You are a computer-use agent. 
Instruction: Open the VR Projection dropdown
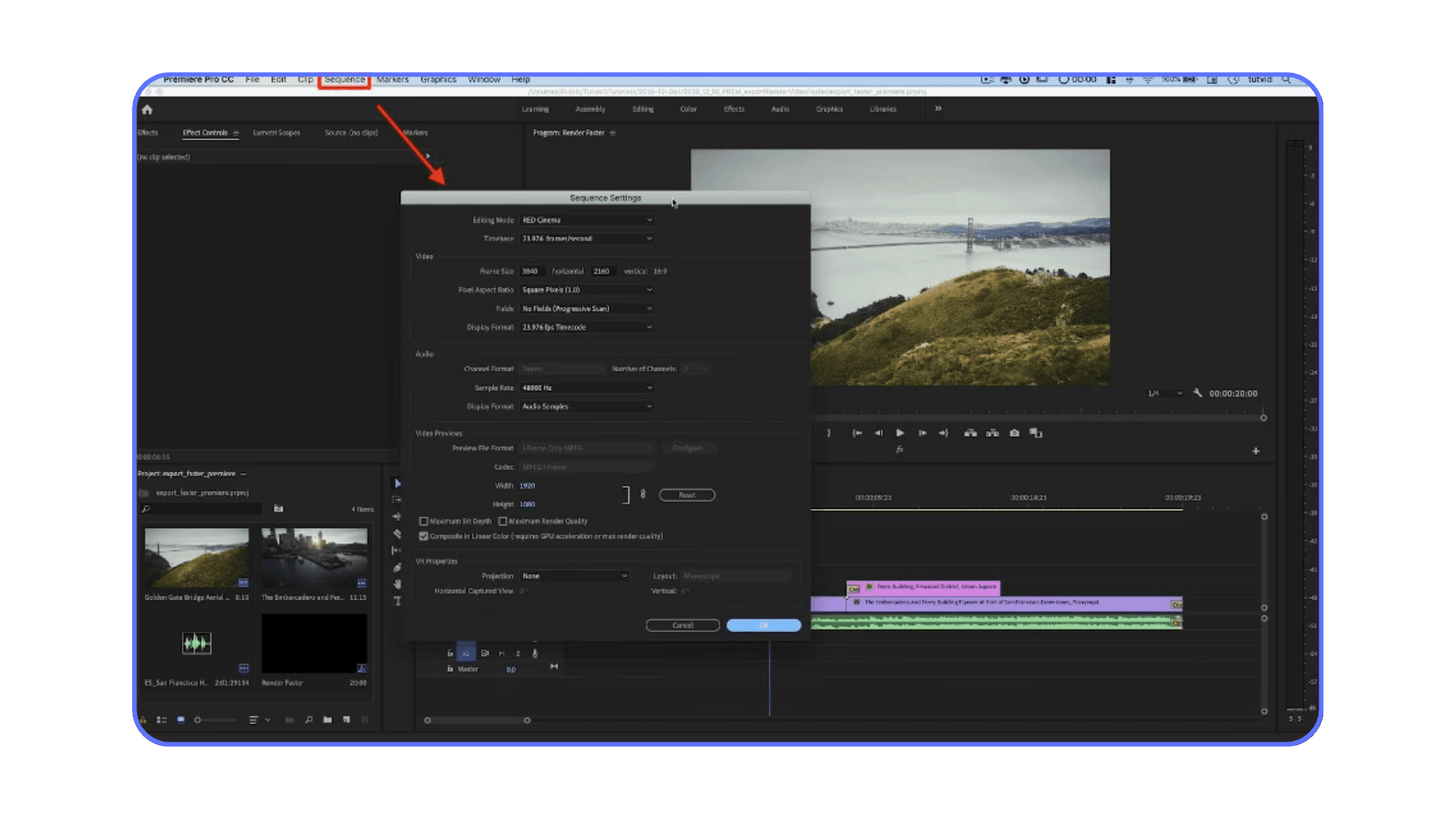(574, 576)
